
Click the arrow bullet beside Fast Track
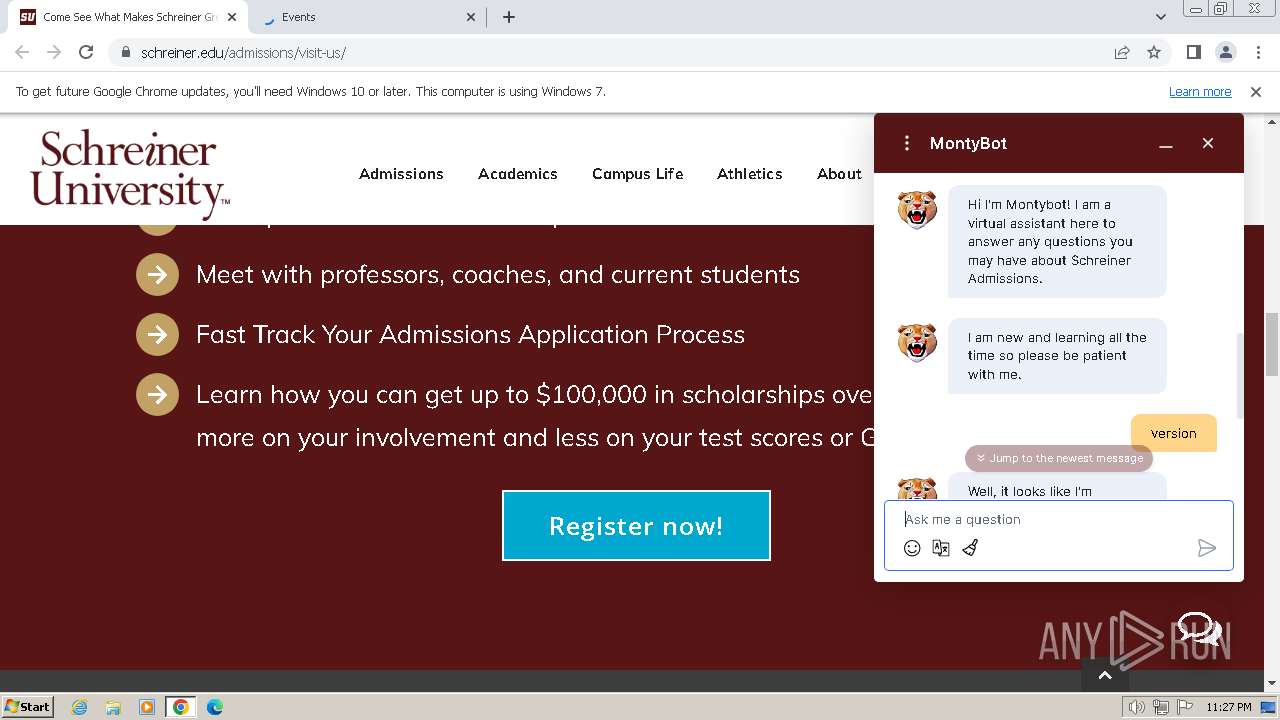pos(157,335)
